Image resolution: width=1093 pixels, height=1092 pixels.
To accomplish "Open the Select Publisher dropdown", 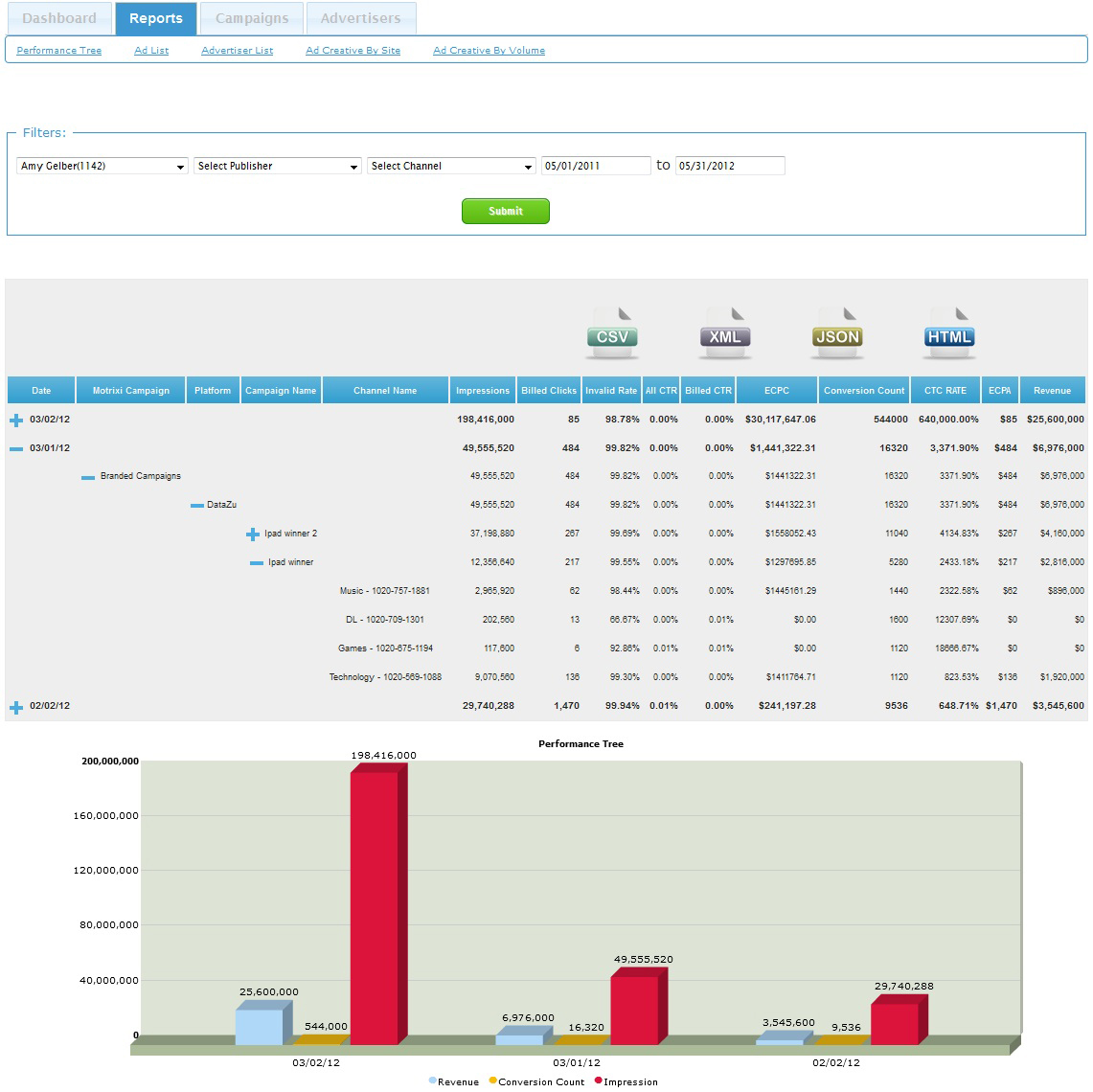I will (x=278, y=167).
